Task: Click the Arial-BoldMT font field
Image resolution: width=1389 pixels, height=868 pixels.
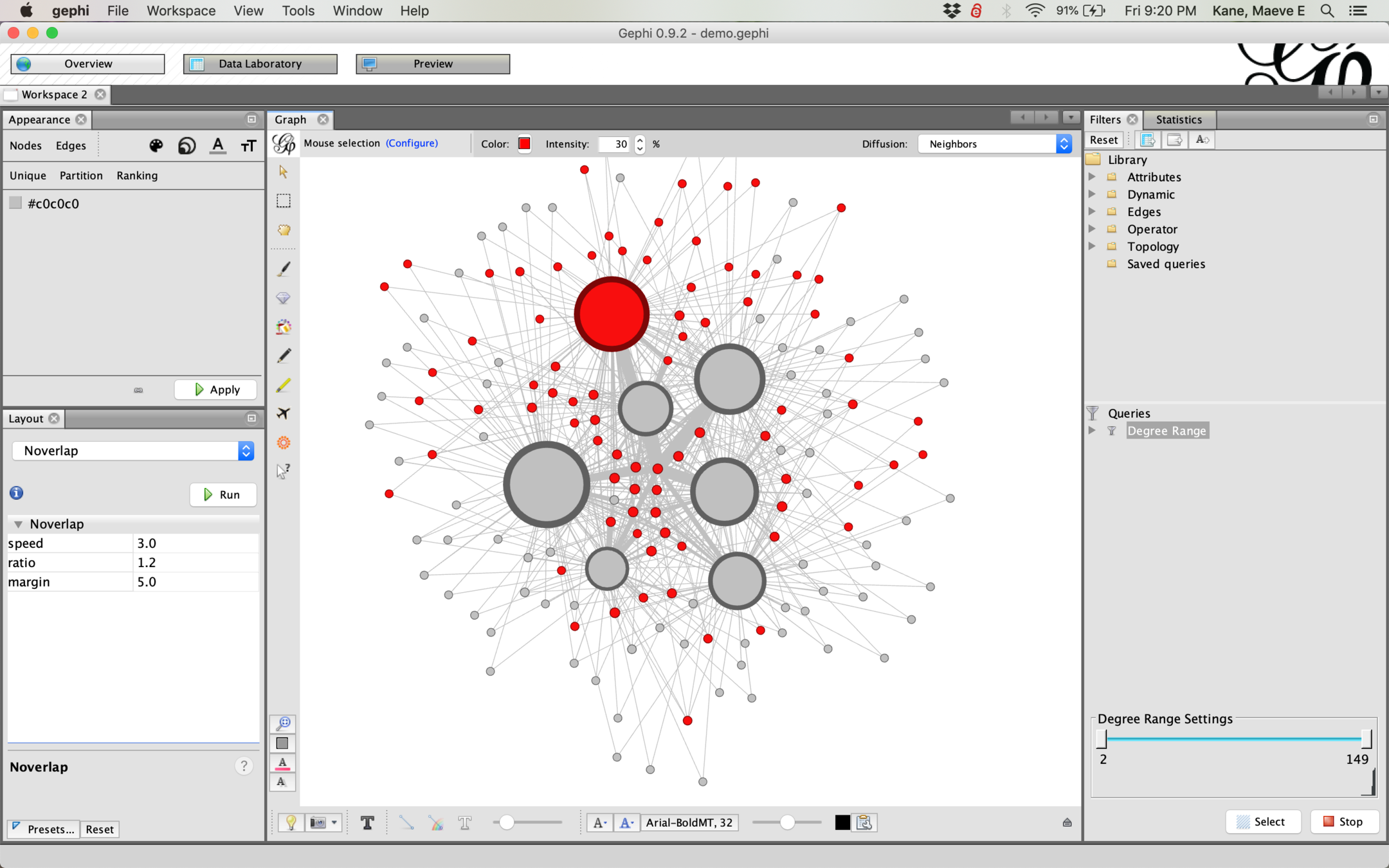Action: (x=689, y=822)
